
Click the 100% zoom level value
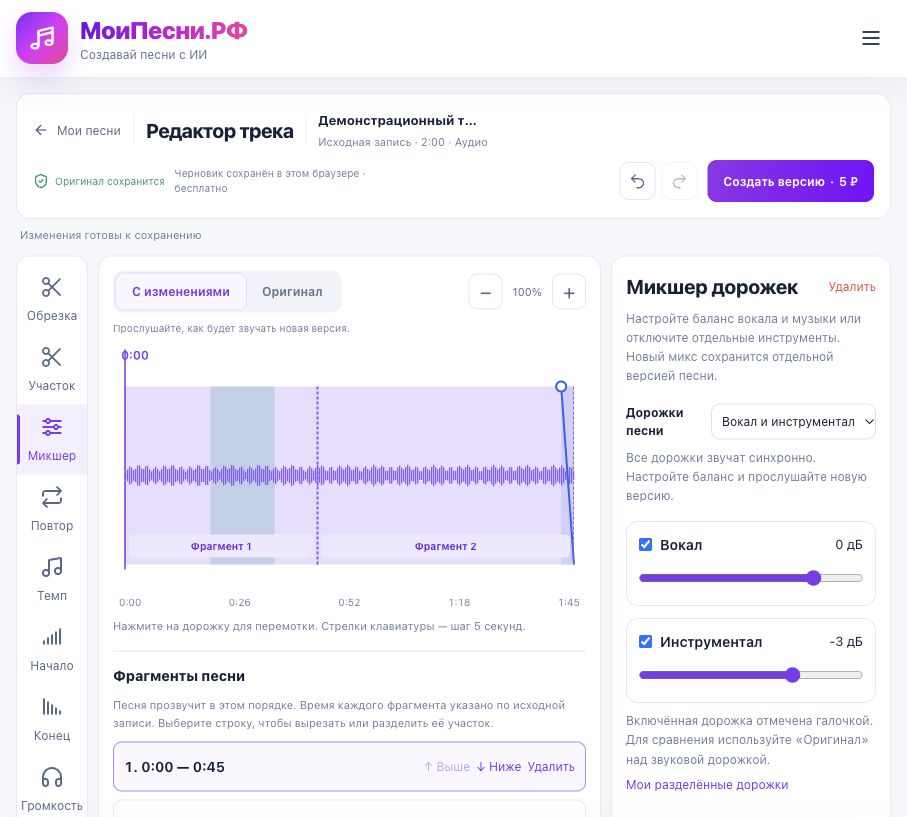pyautogui.click(x=527, y=293)
